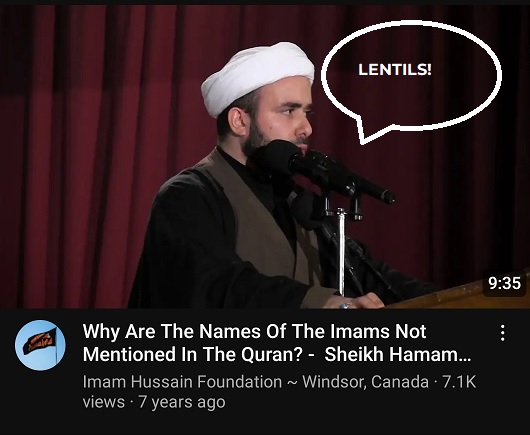Click the Windsor, Canada text
This screenshot has height=435, width=530.
point(365,382)
